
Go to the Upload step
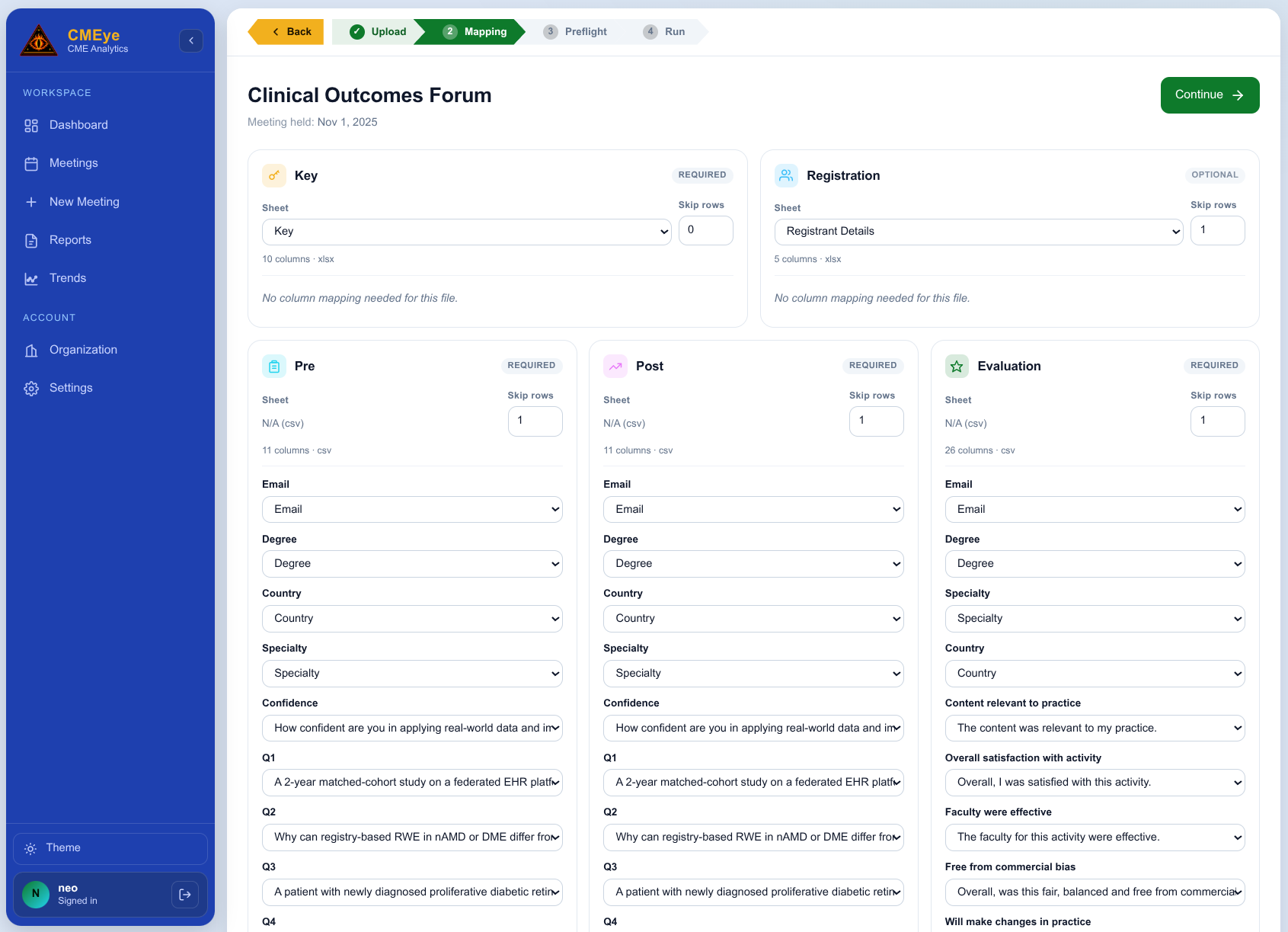tap(378, 31)
